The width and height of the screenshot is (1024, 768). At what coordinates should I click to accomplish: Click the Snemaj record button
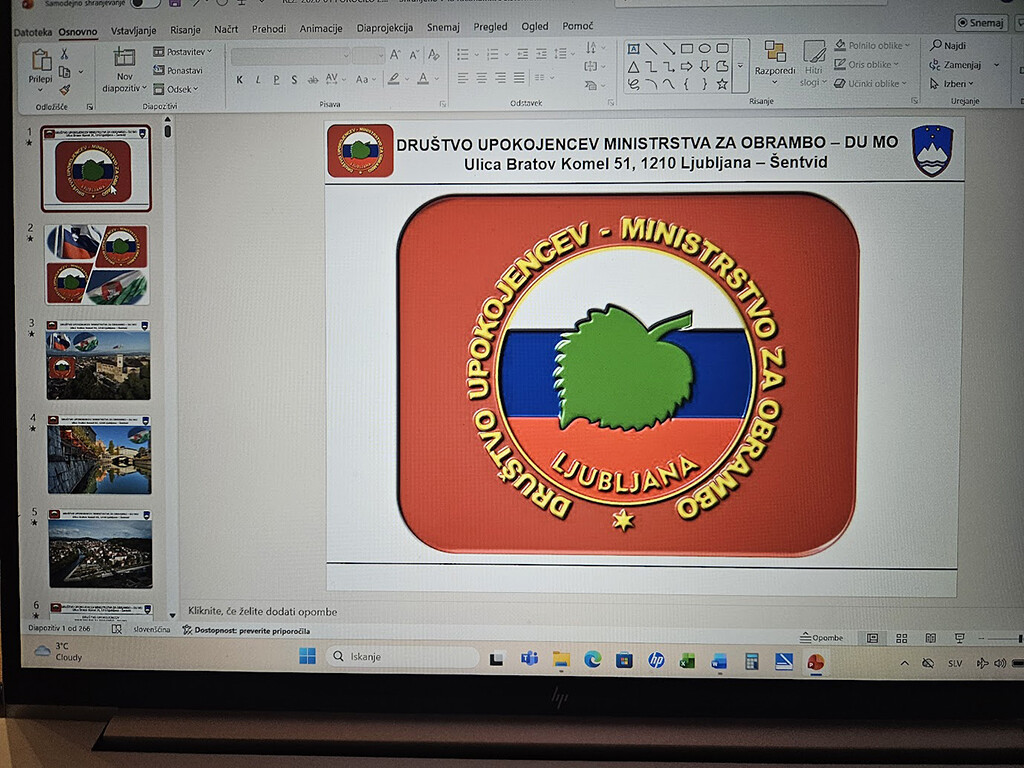[x=980, y=23]
